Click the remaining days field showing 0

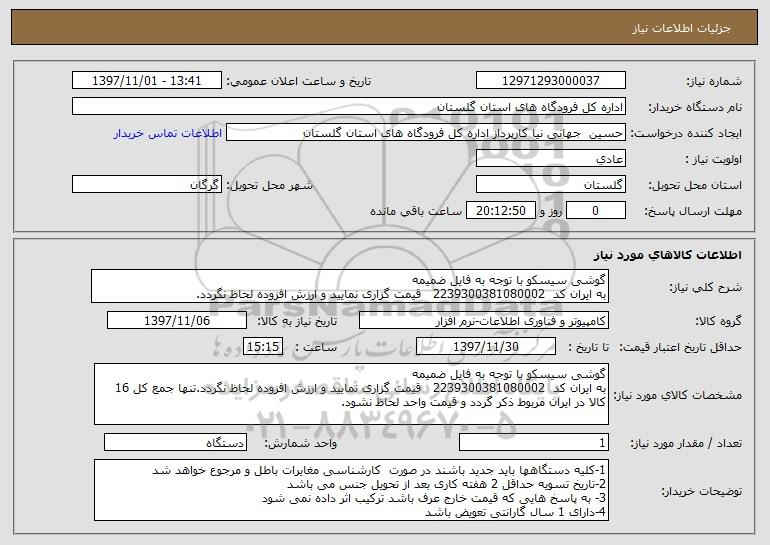596,211
